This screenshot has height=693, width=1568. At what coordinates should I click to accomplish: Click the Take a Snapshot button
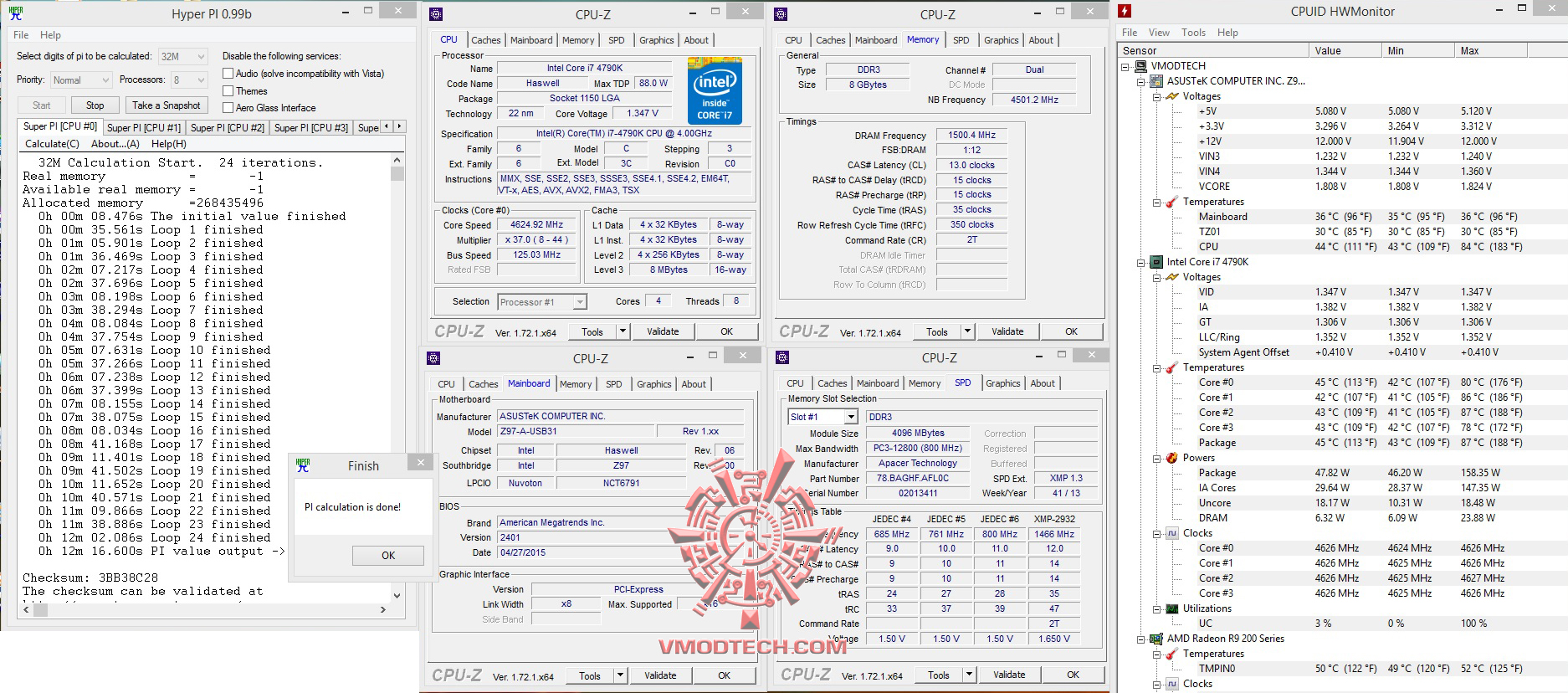point(166,105)
